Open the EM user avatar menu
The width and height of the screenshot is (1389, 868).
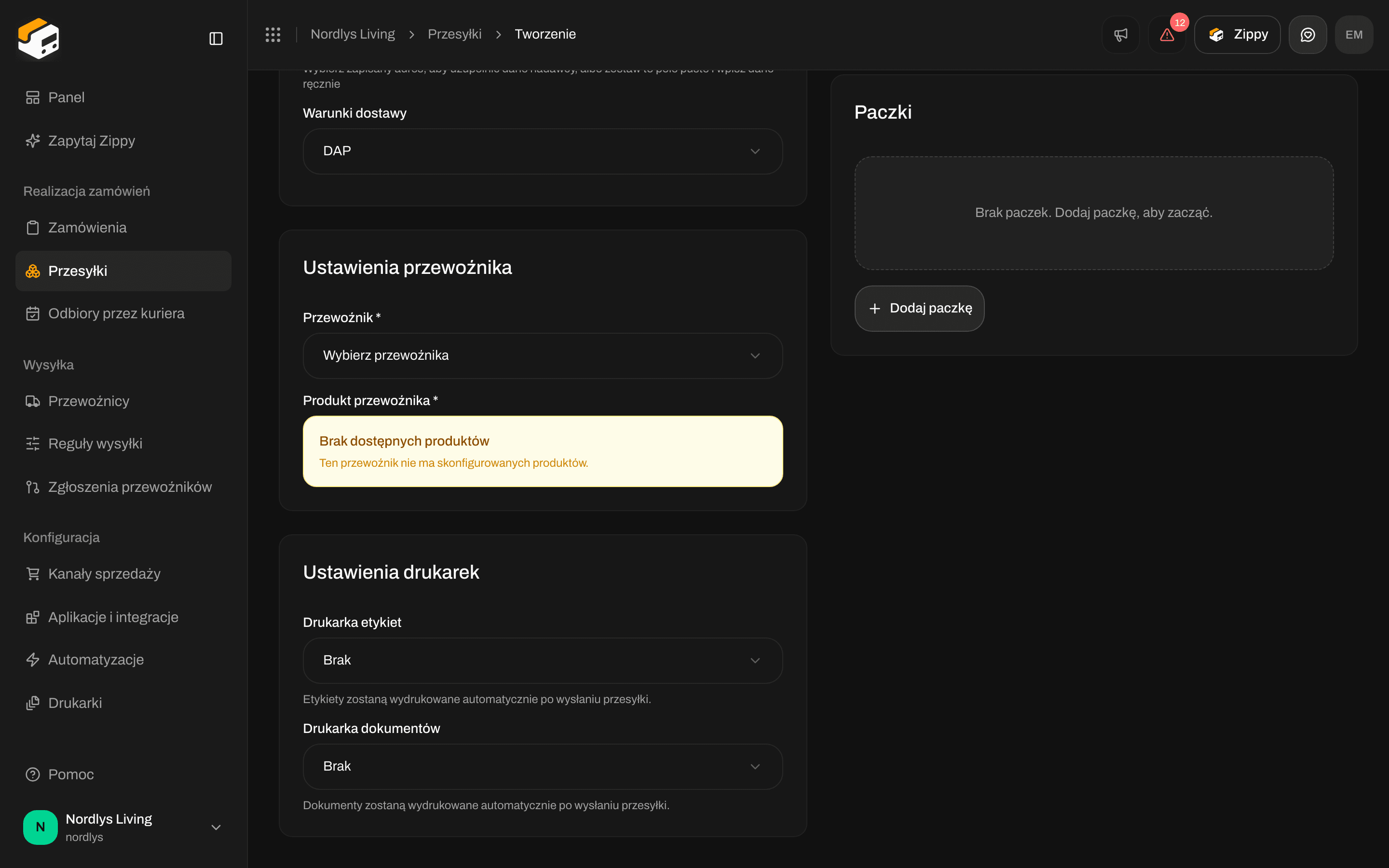(x=1354, y=34)
